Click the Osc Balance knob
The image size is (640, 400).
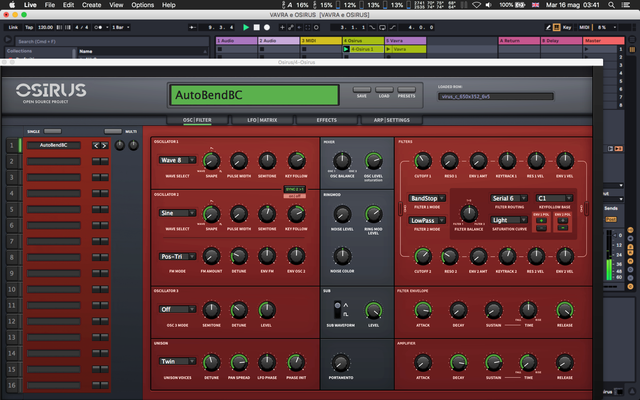tap(342, 161)
